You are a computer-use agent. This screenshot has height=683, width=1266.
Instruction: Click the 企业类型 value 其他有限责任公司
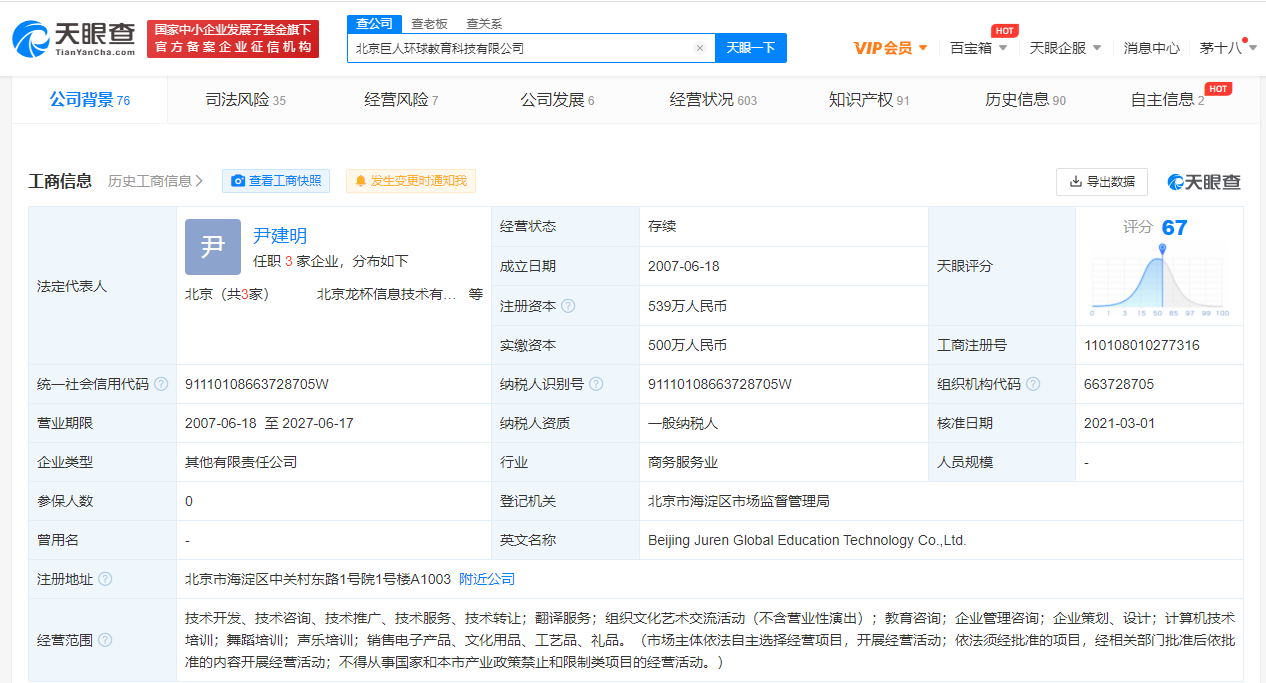241,462
